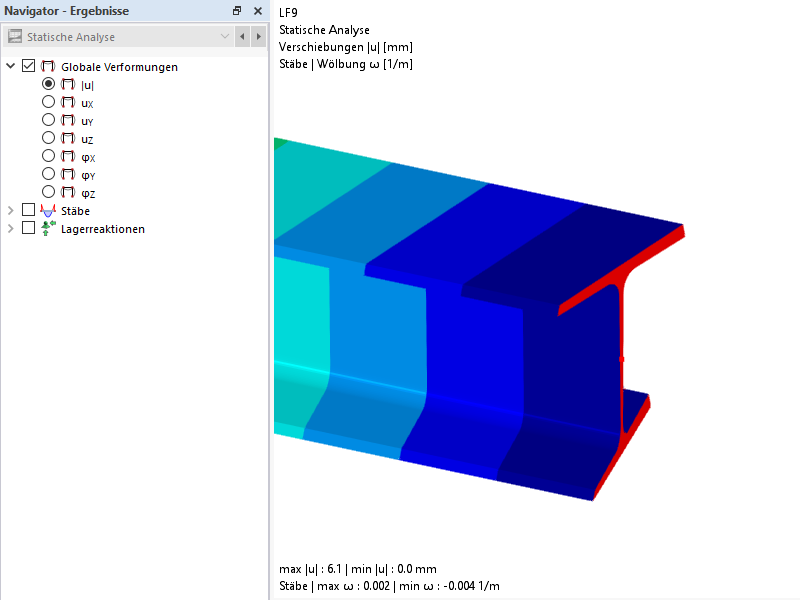The image size is (800, 600).
Task: Click the Lagerreaktionen support reaction icon
Action: [48, 228]
